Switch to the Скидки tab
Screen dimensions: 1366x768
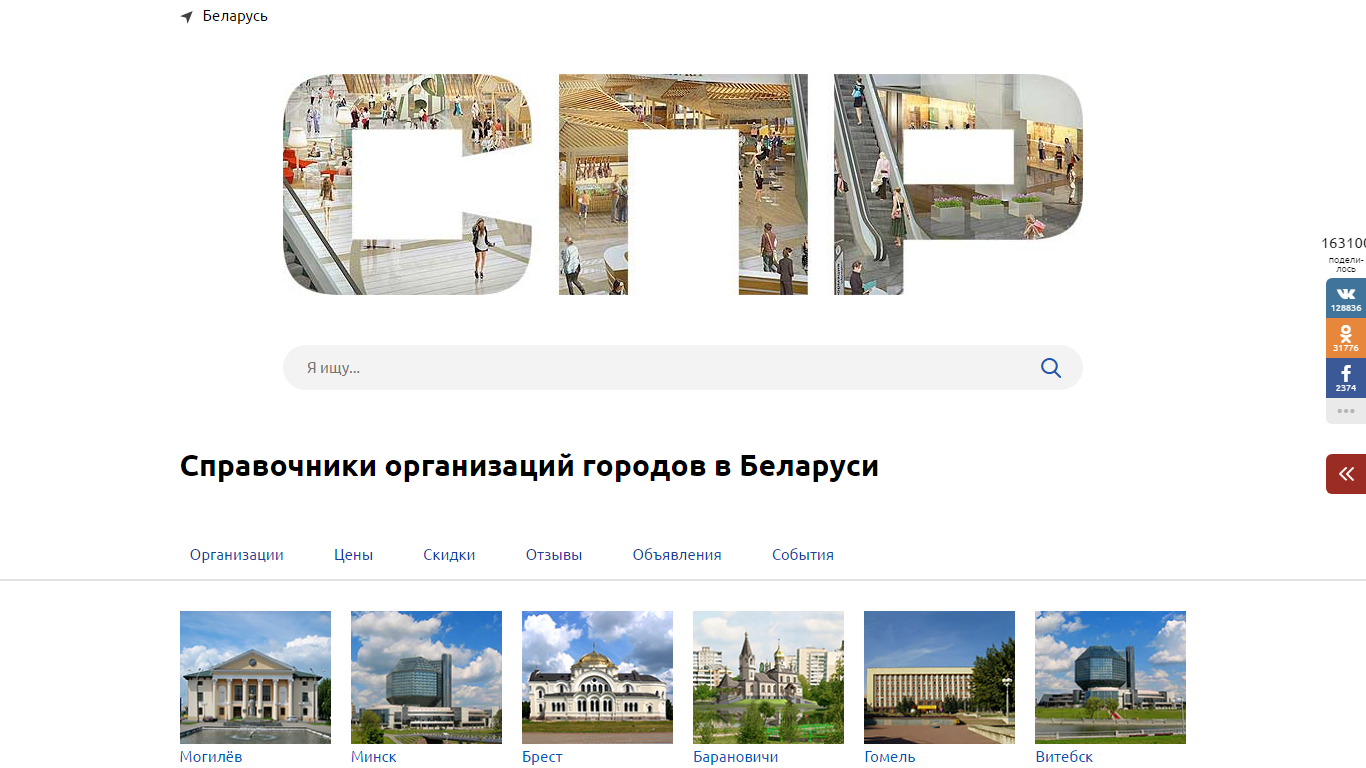click(449, 555)
